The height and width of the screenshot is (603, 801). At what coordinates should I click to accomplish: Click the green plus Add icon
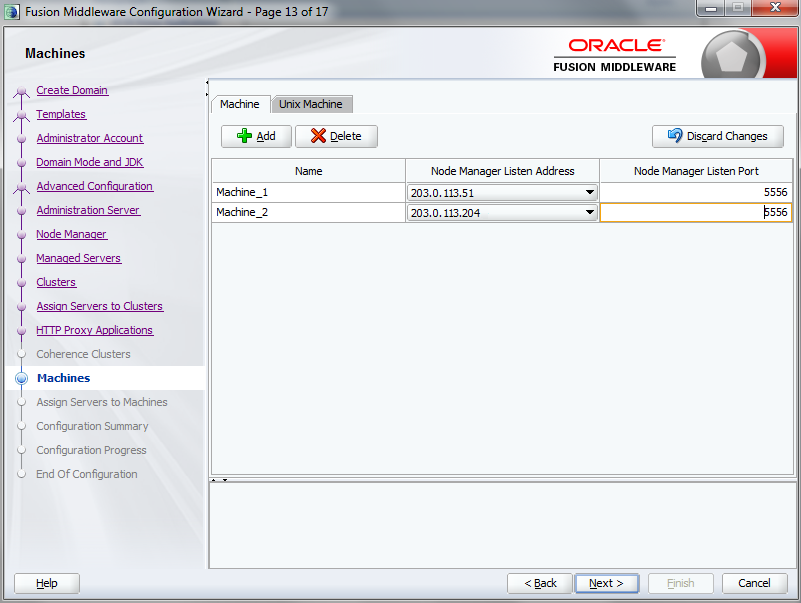(245, 136)
